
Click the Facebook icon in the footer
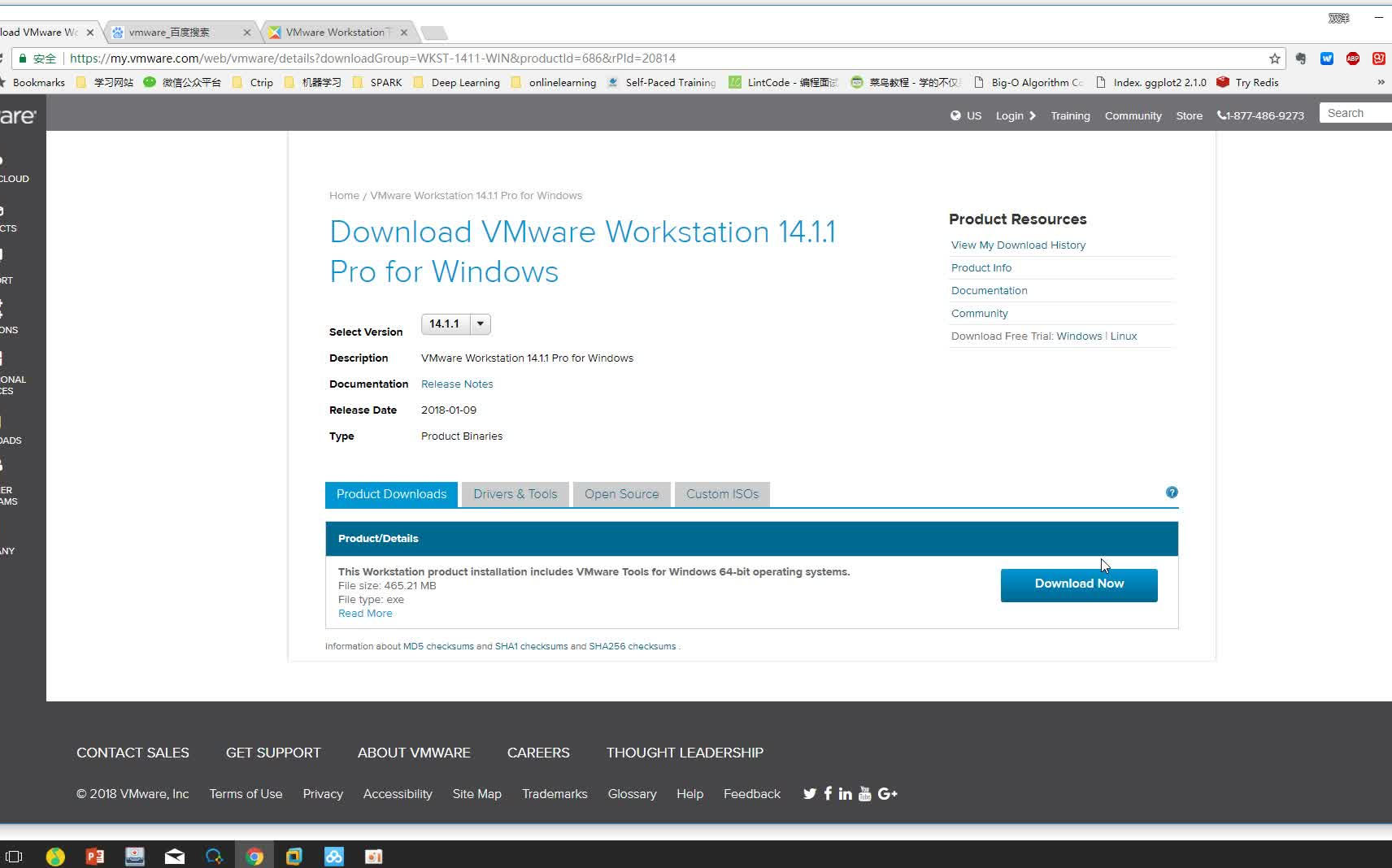point(828,793)
